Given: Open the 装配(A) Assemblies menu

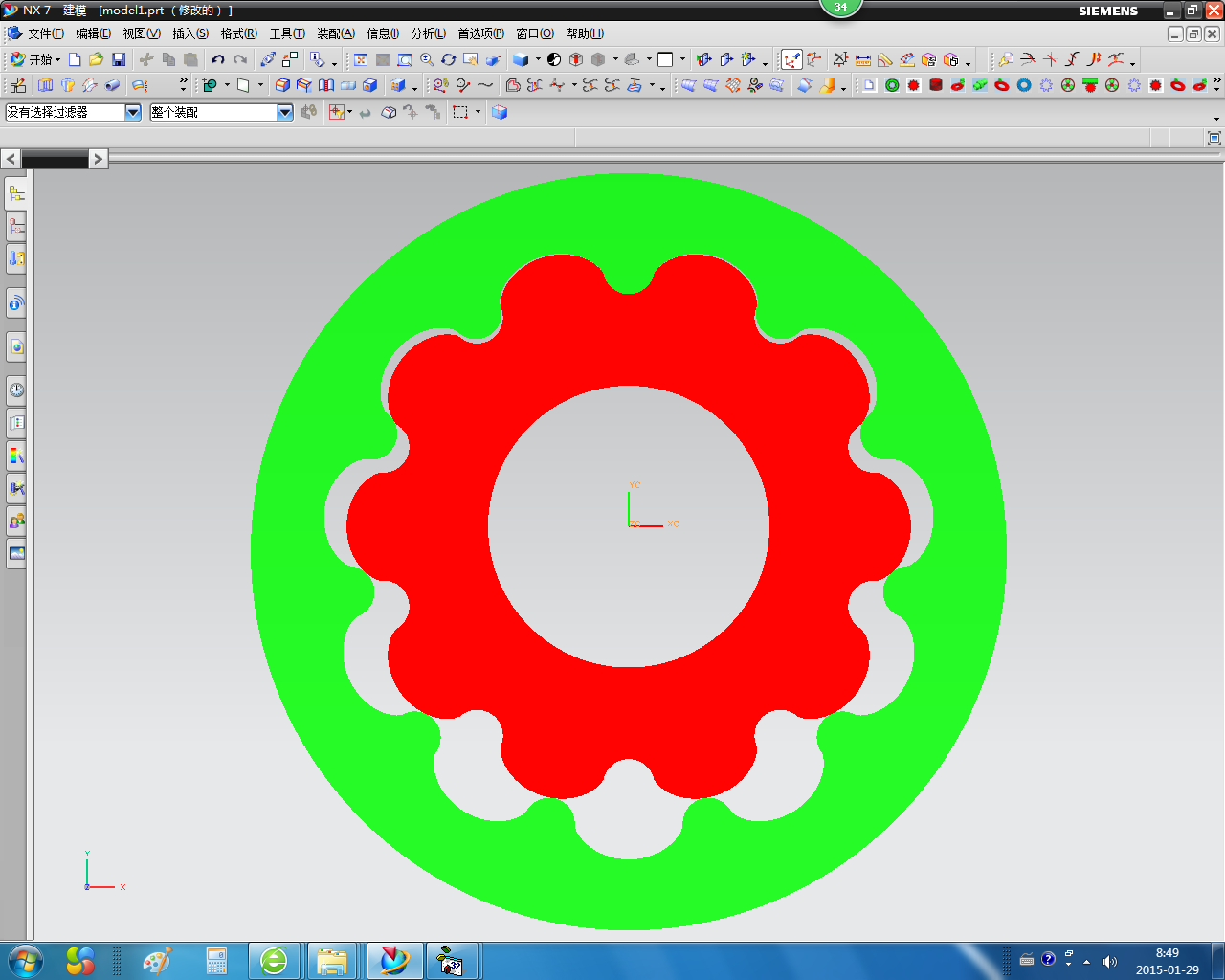Looking at the screenshot, I should pyautogui.click(x=336, y=33).
